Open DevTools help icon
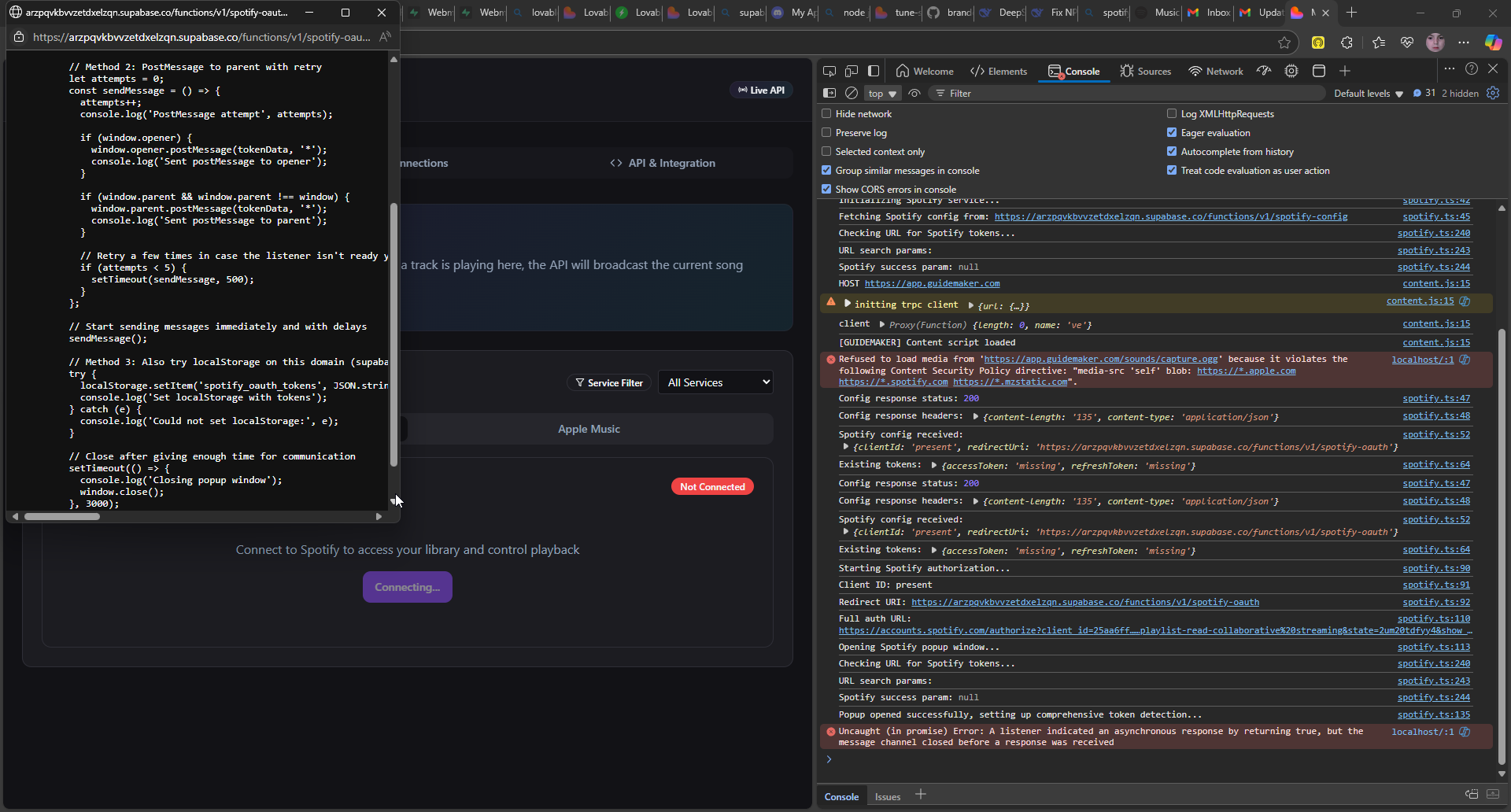 (x=1472, y=69)
